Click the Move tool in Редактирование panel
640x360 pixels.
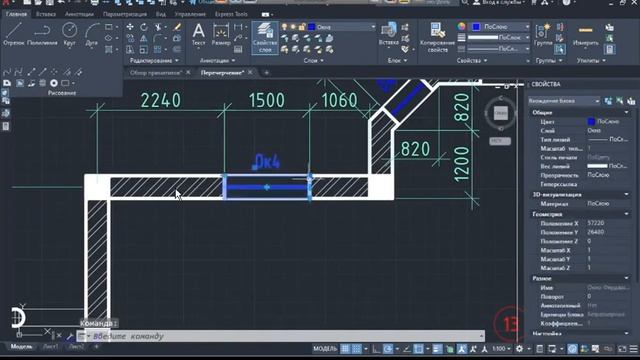(x=130, y=27)
